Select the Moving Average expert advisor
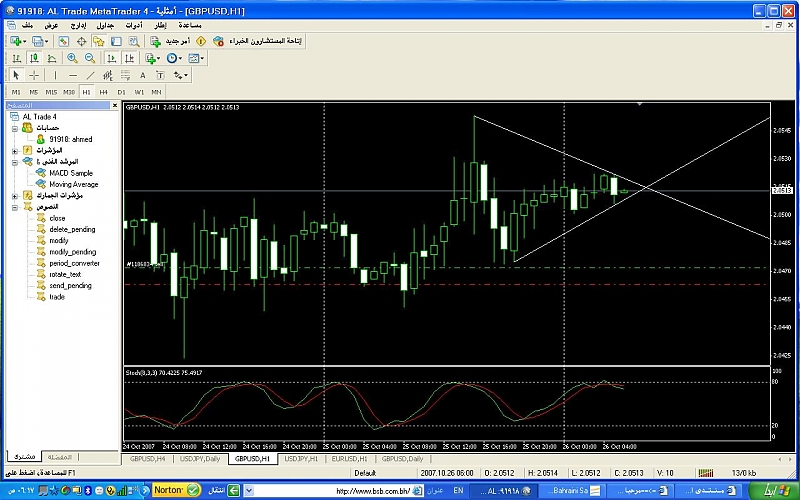Viewport: 800px width, 500px height. (73, 184)
